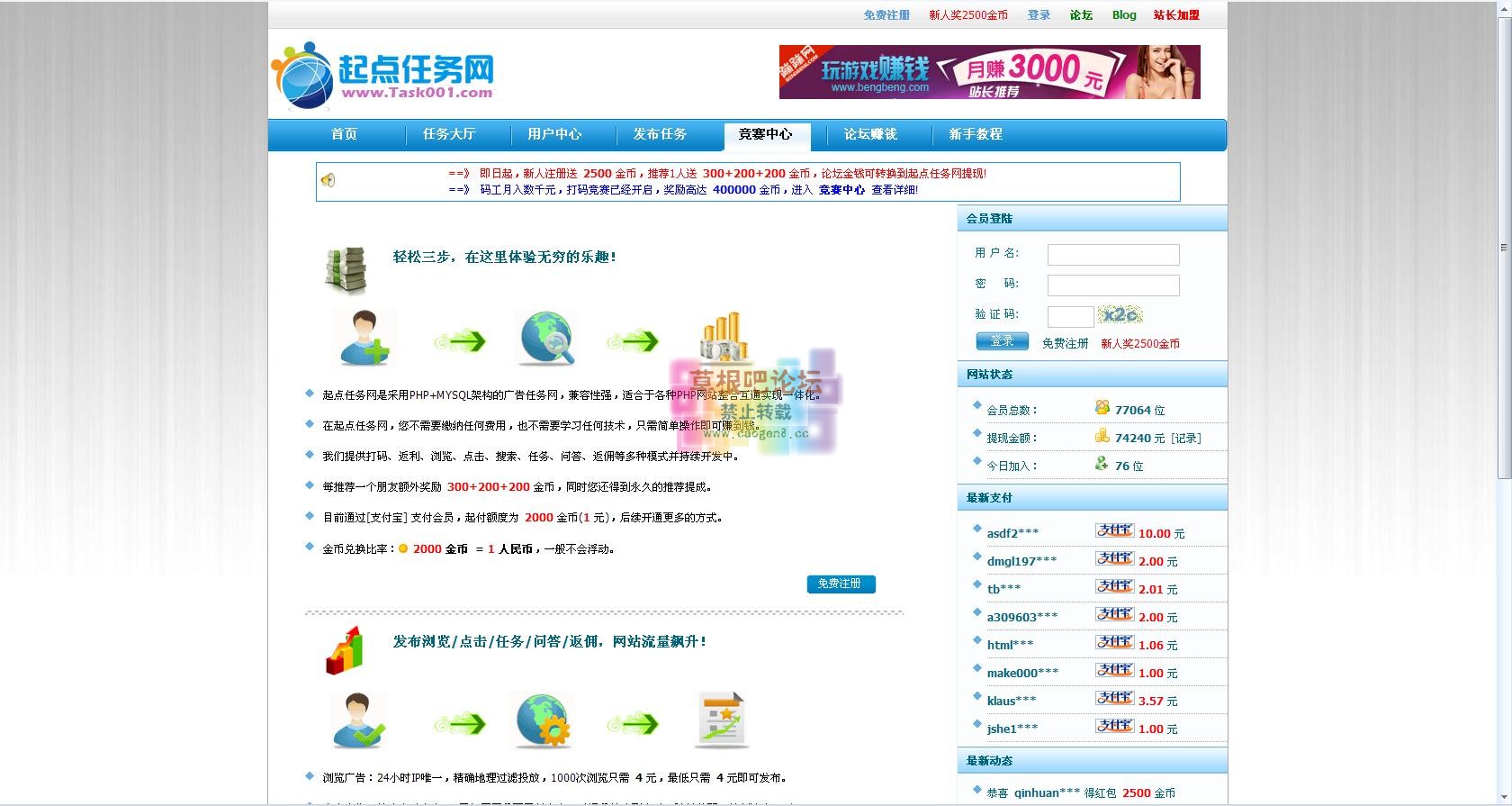This screenshot has width=1512, height=806.
Task: Click the 免费注册 button below the intro
Action: coord(840,584)
